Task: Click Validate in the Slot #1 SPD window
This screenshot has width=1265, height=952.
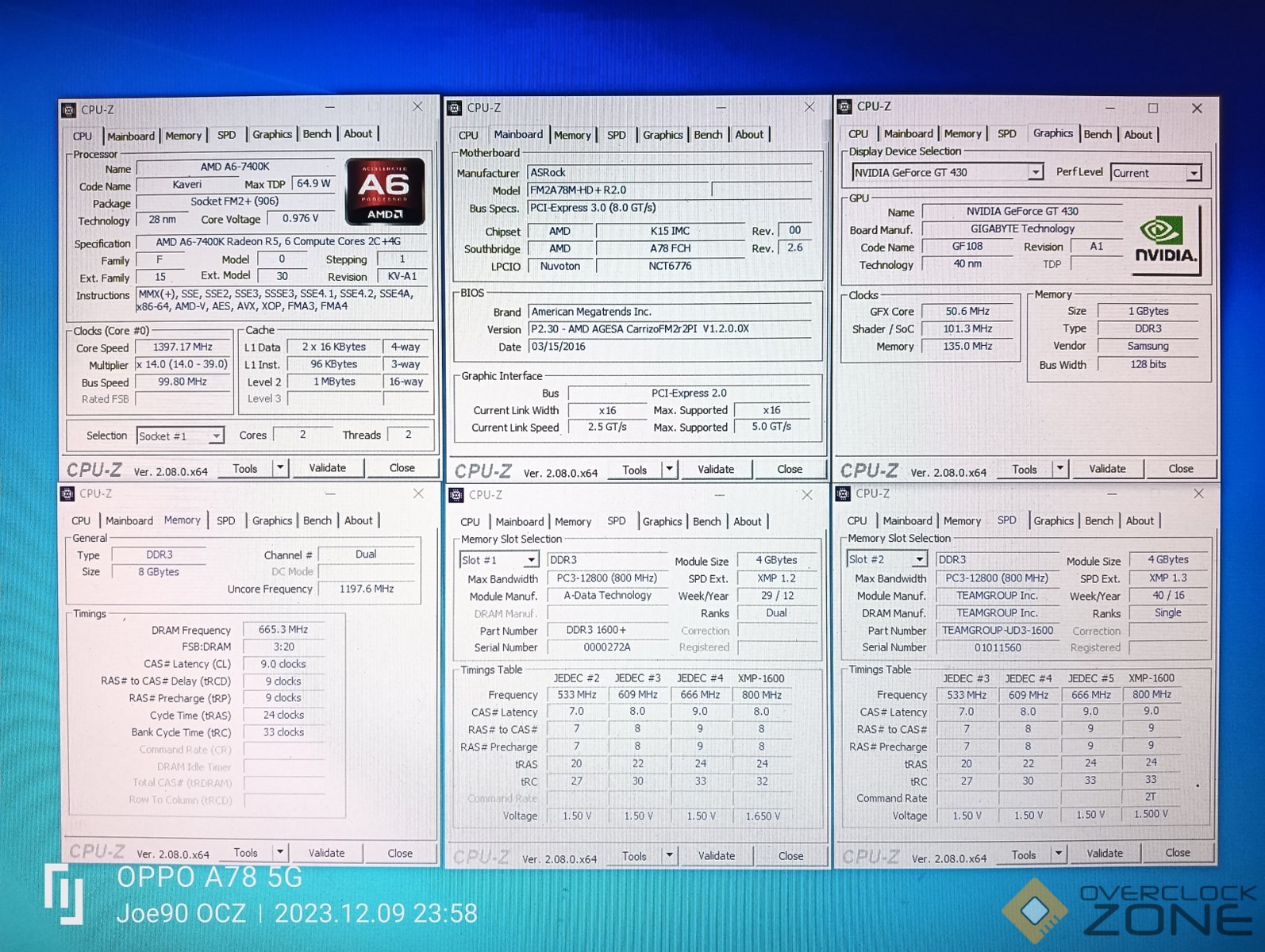Action: (x=717, y=855)
